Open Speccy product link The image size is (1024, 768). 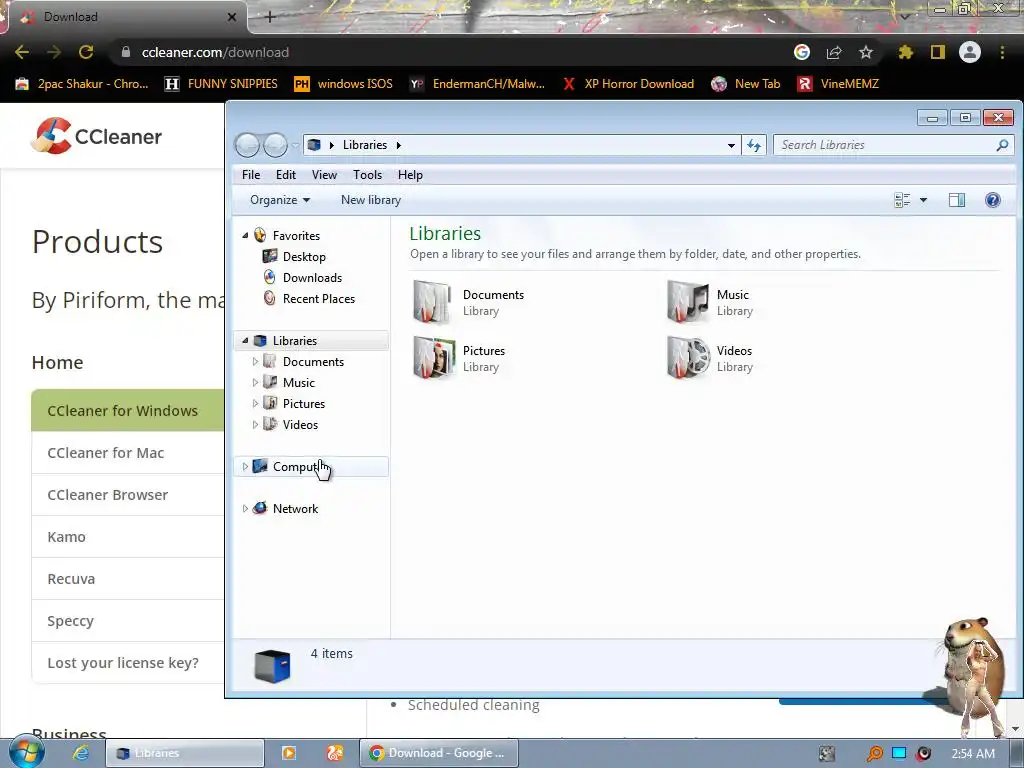point(71,621)
